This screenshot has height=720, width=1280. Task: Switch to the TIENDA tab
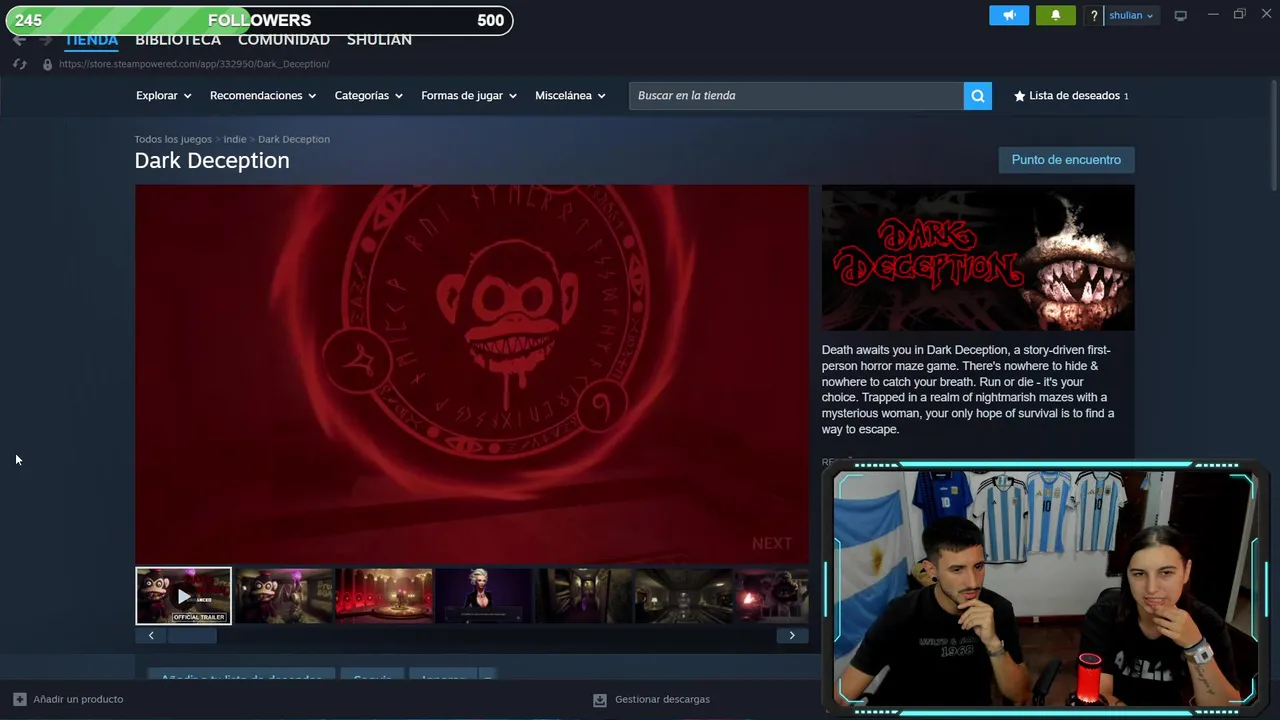91,40
